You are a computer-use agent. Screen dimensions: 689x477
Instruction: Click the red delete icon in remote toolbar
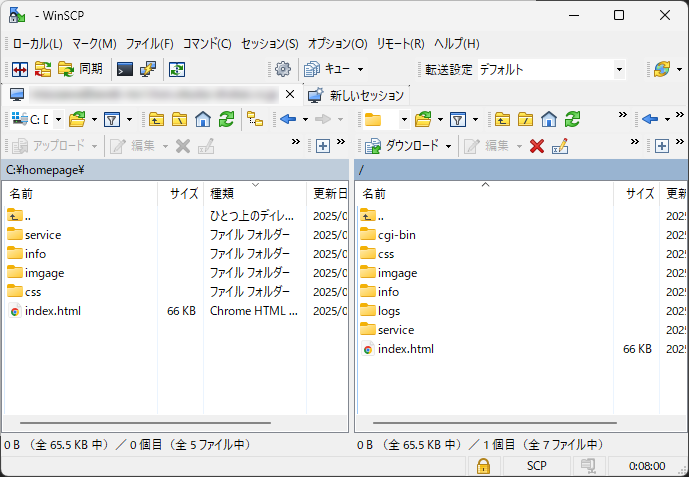(537, 145)
